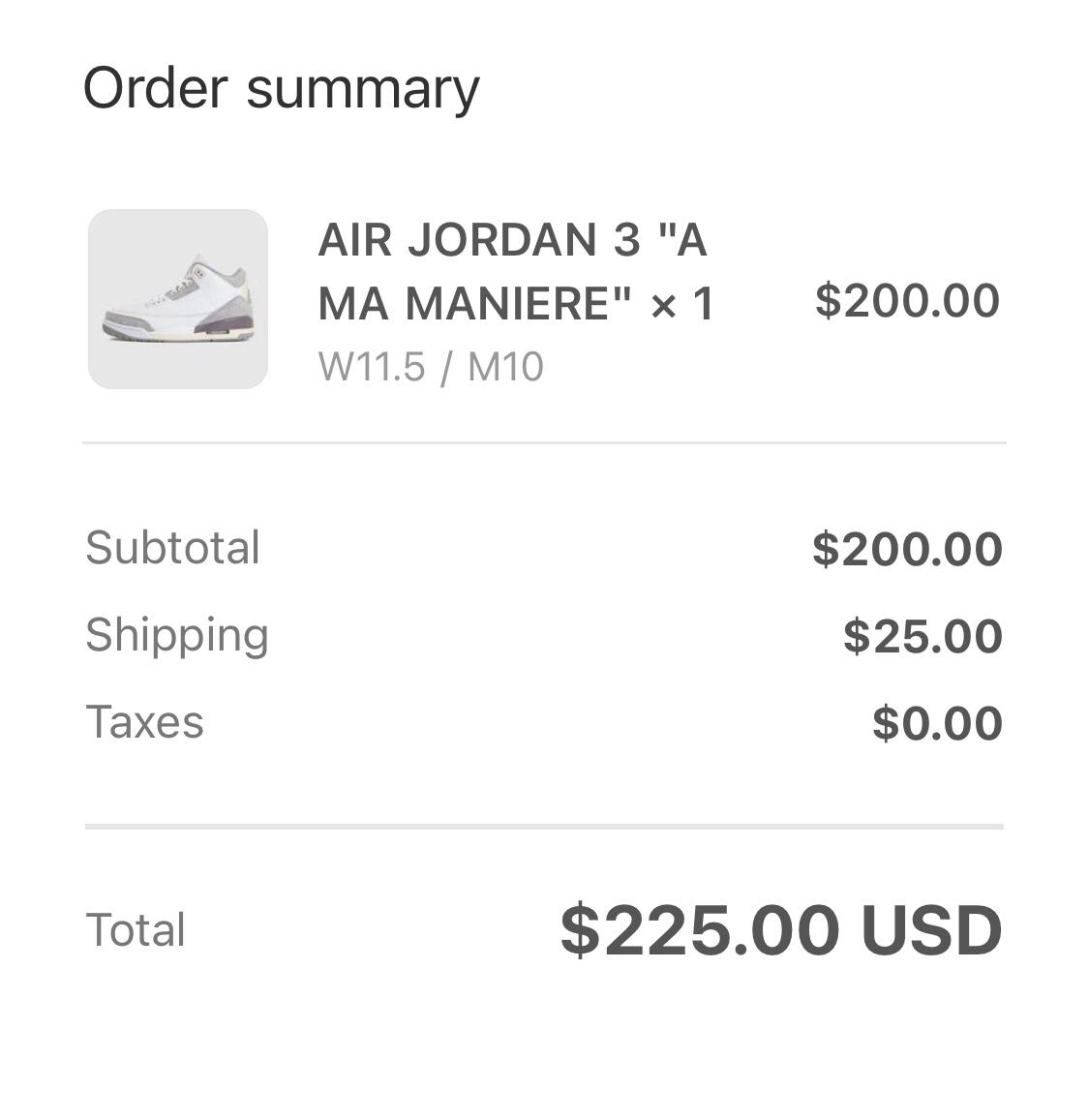Select the $225.00 total amount
1089x1120 pixels.
coord(700,930)
